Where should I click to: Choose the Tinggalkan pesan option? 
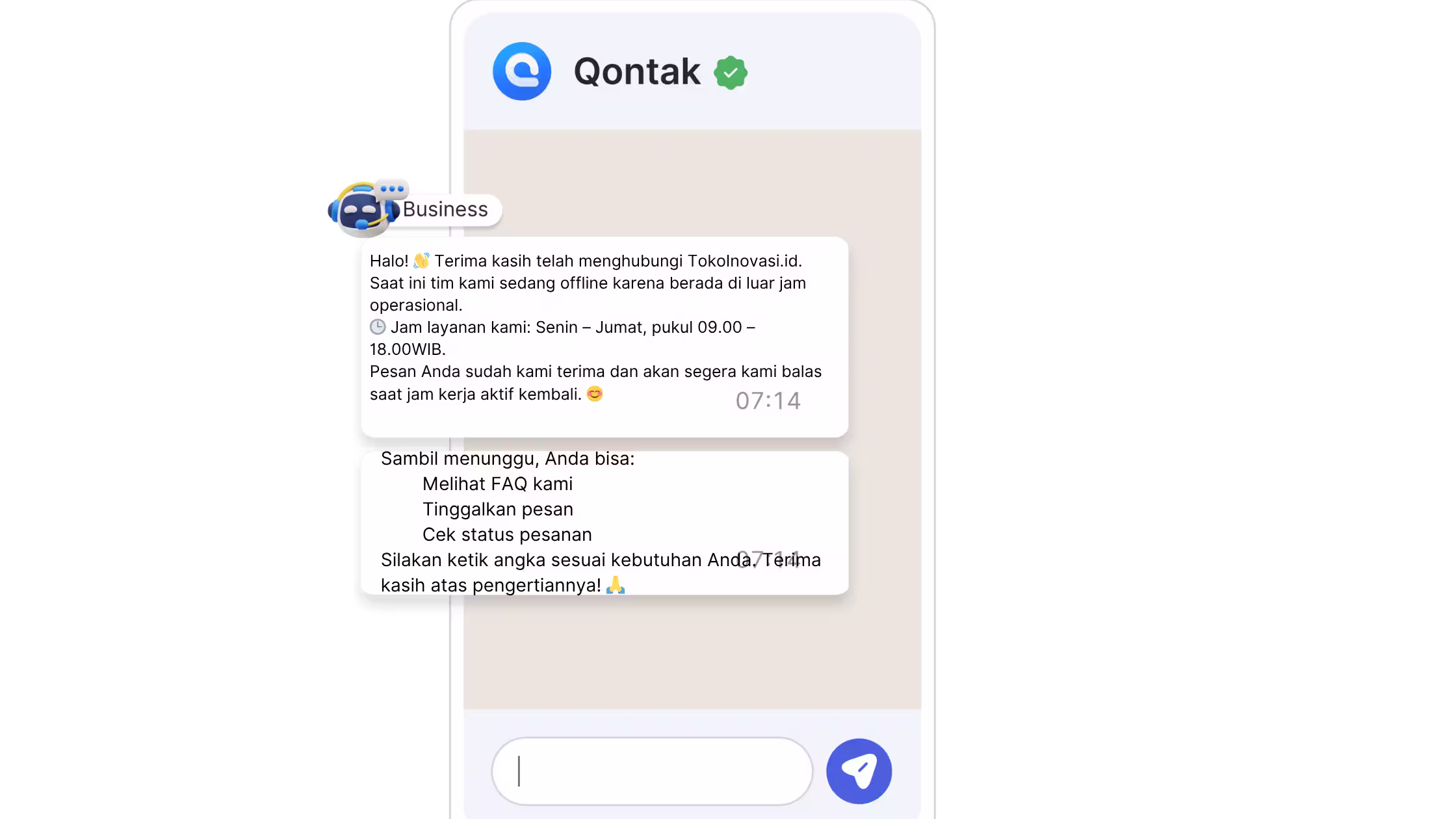pos(498,509)
